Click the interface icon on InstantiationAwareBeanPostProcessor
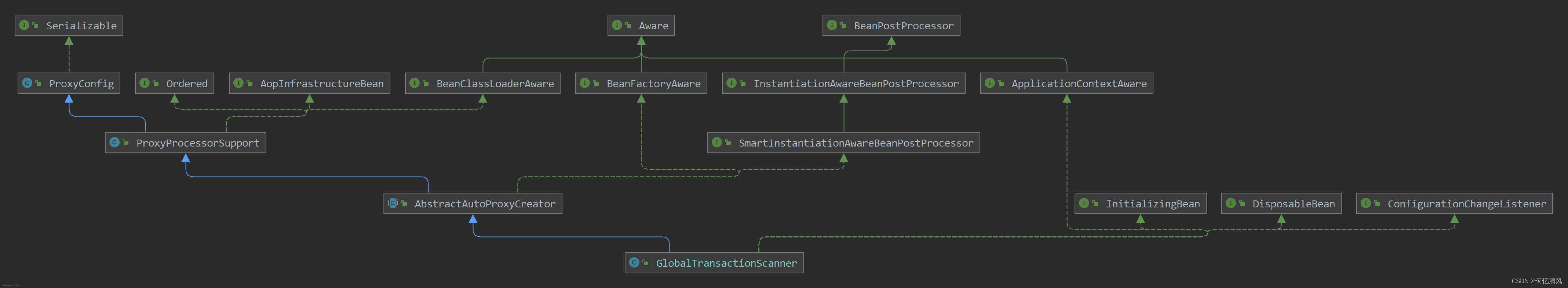Image resolution: width=1568 pixels, height=288 pixels. (x=732, y=83)
